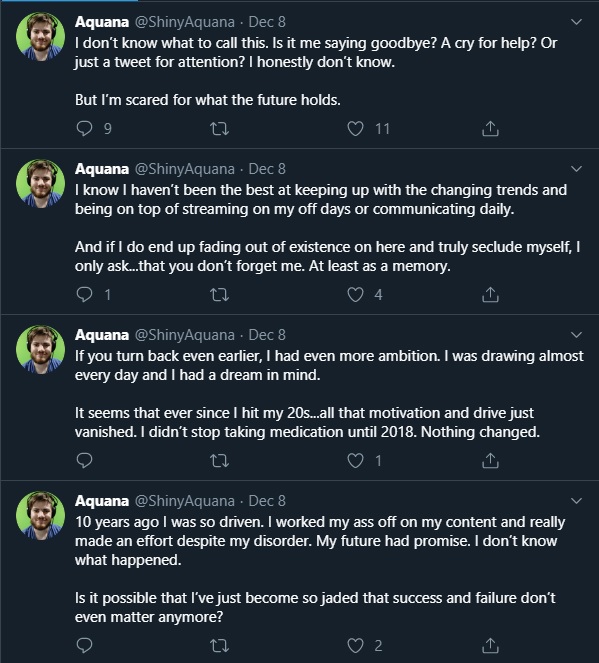Image resolution: width=599 pixels, height=663 pixels.
Task: Open the chevron menu on the fourth tweet
Action: (x=577, y=501)
